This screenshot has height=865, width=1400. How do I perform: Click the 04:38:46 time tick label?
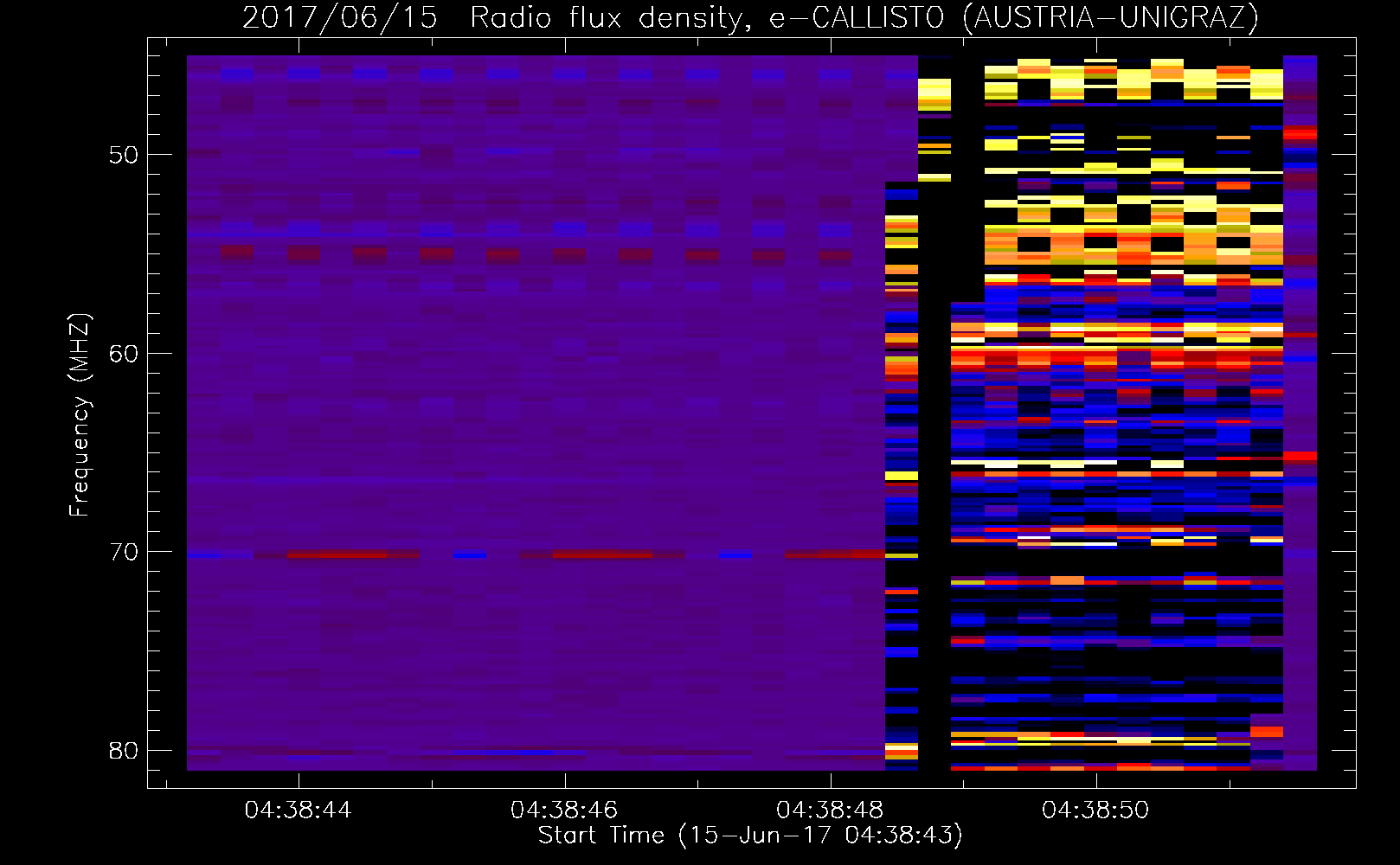[564, 811]
